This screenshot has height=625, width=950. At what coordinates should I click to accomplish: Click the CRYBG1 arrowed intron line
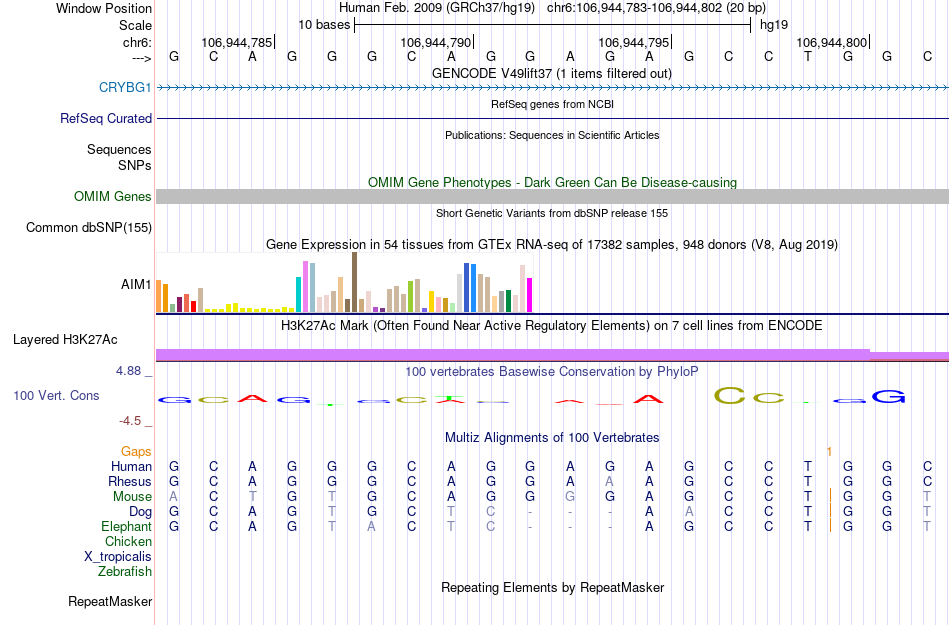click(552, 88)
